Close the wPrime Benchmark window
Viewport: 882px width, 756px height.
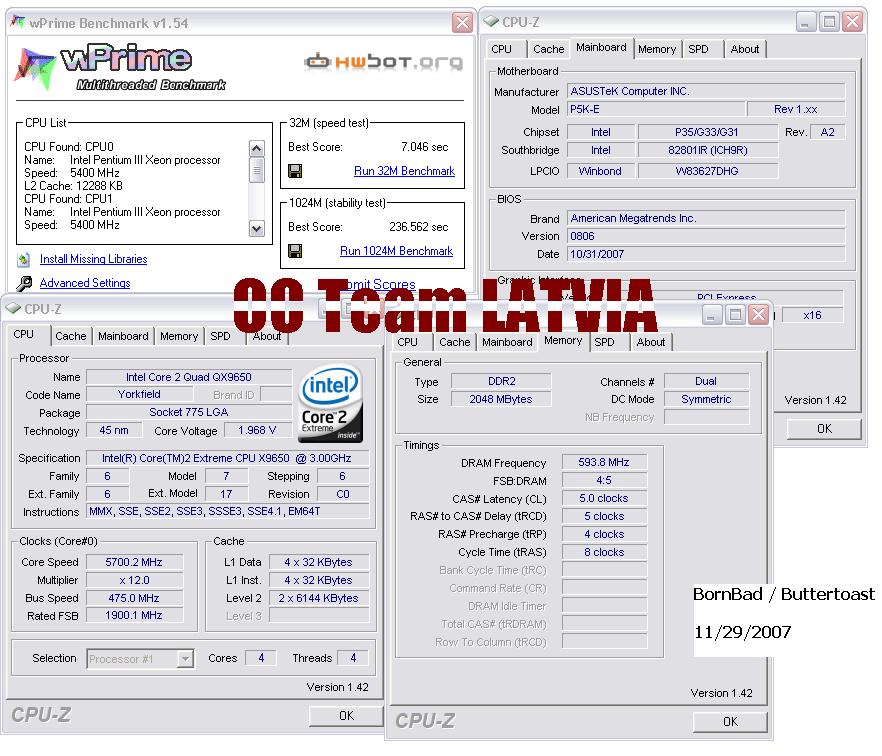coord(462,22)
